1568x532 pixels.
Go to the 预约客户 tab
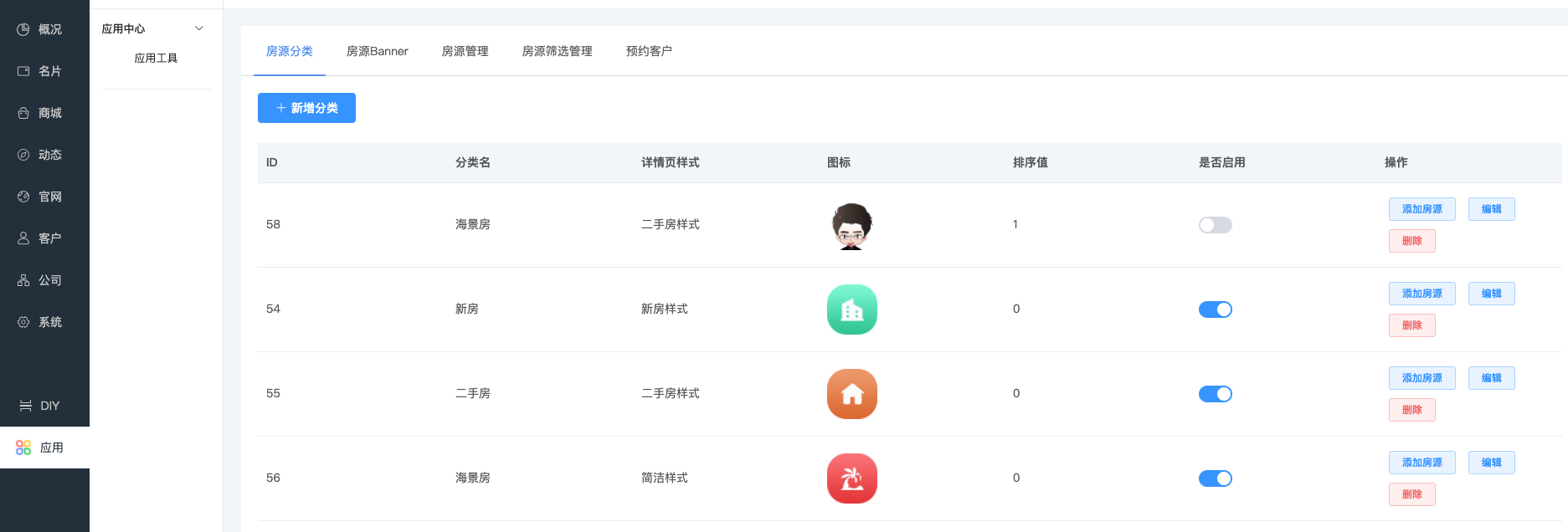point(650,51)
